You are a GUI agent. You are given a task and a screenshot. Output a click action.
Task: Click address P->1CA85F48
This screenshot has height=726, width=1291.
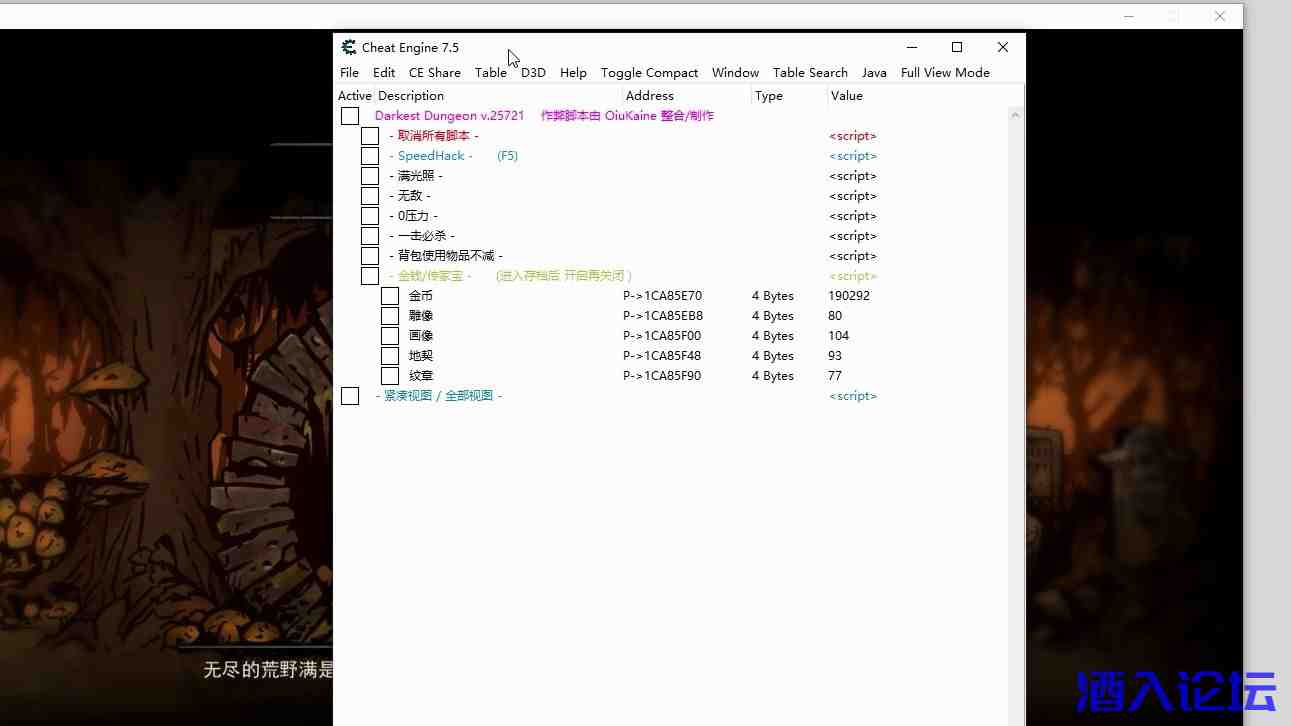pos(662,356)
